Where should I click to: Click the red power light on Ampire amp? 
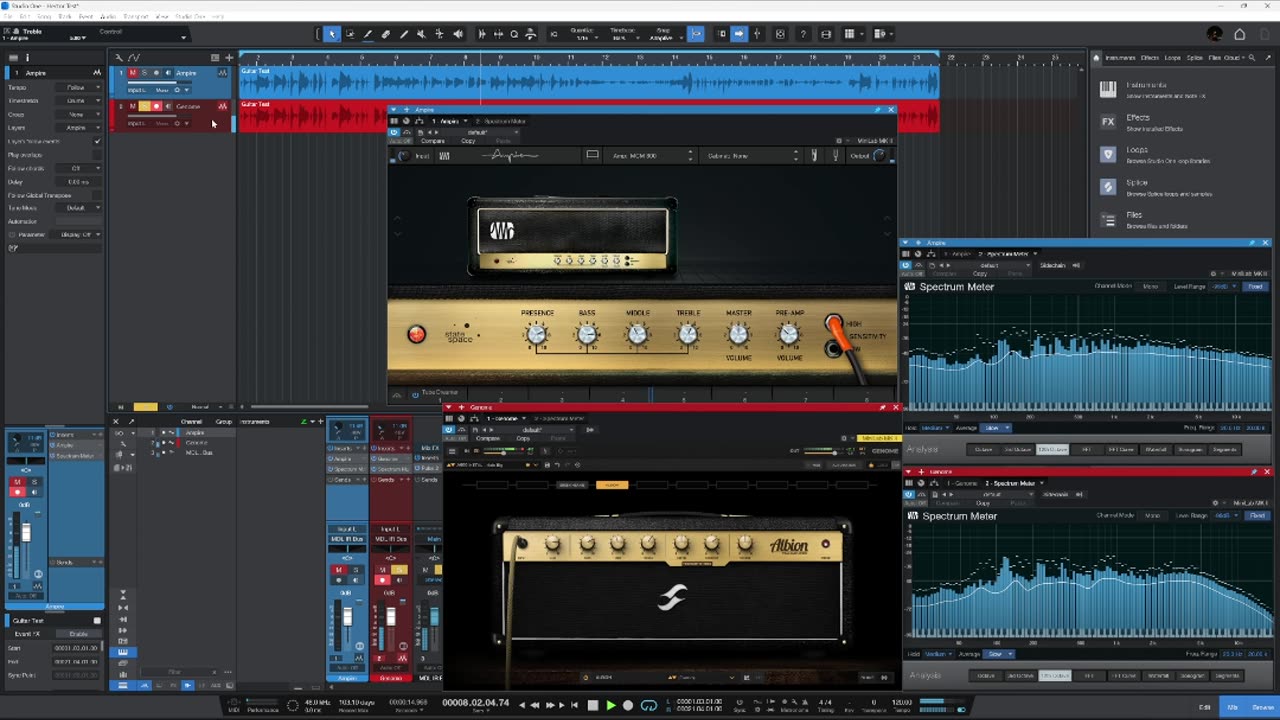[417, 334]
